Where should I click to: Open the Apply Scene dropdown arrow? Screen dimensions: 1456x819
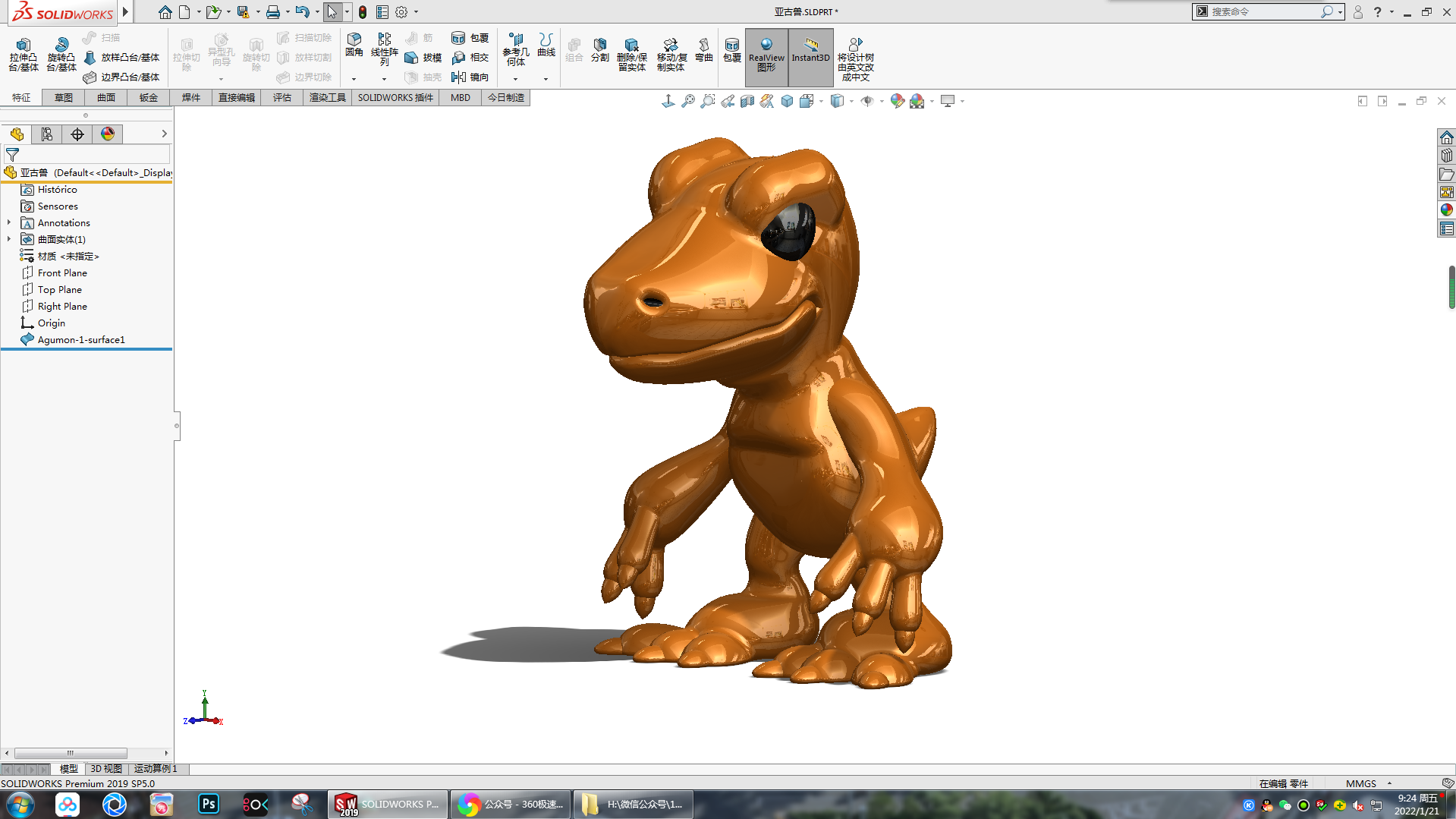[x=932, y=101]
